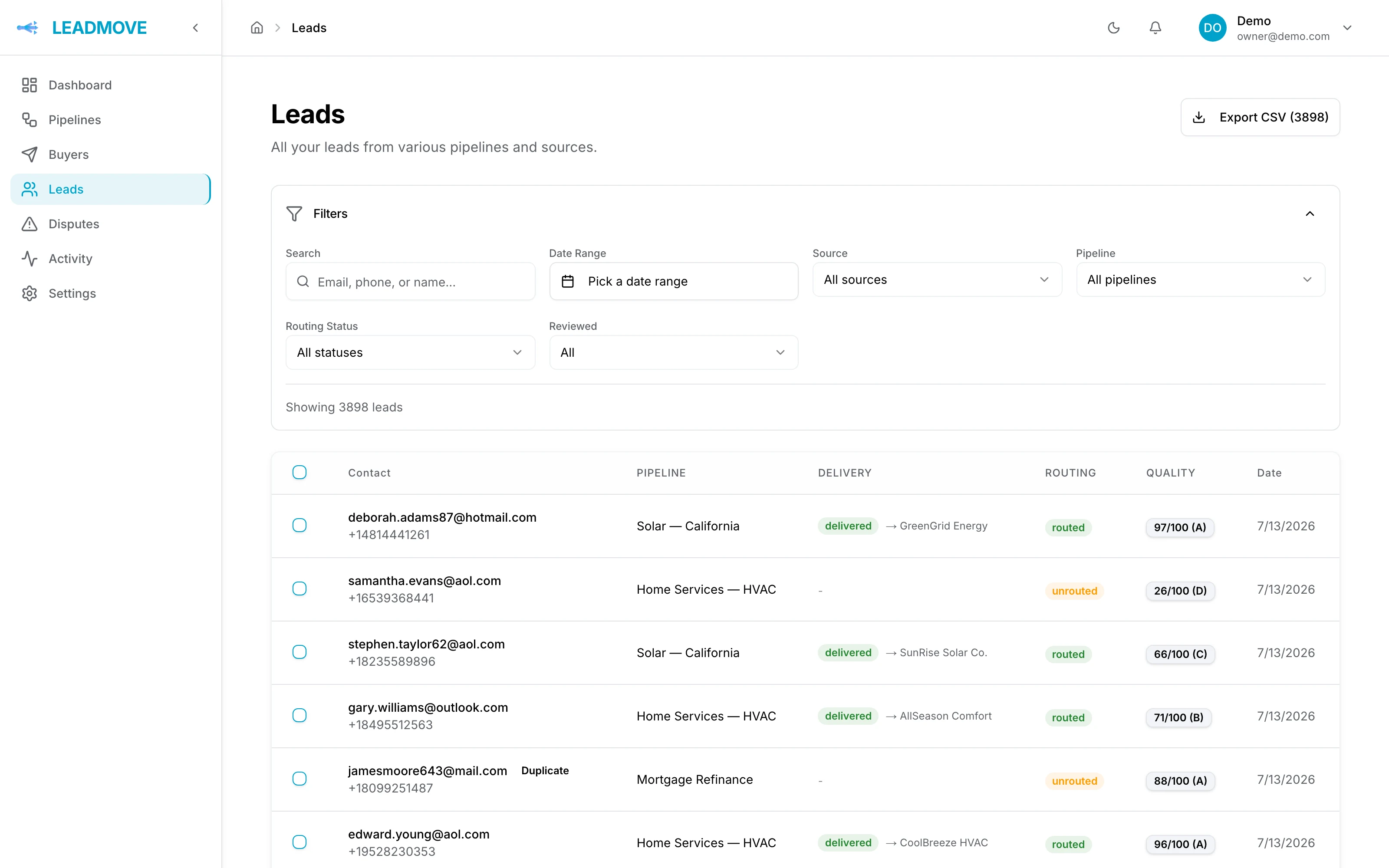Click the 96/100 (A) quality badge
This screenshot has height=868, width=1389.
click(1180, 845)
